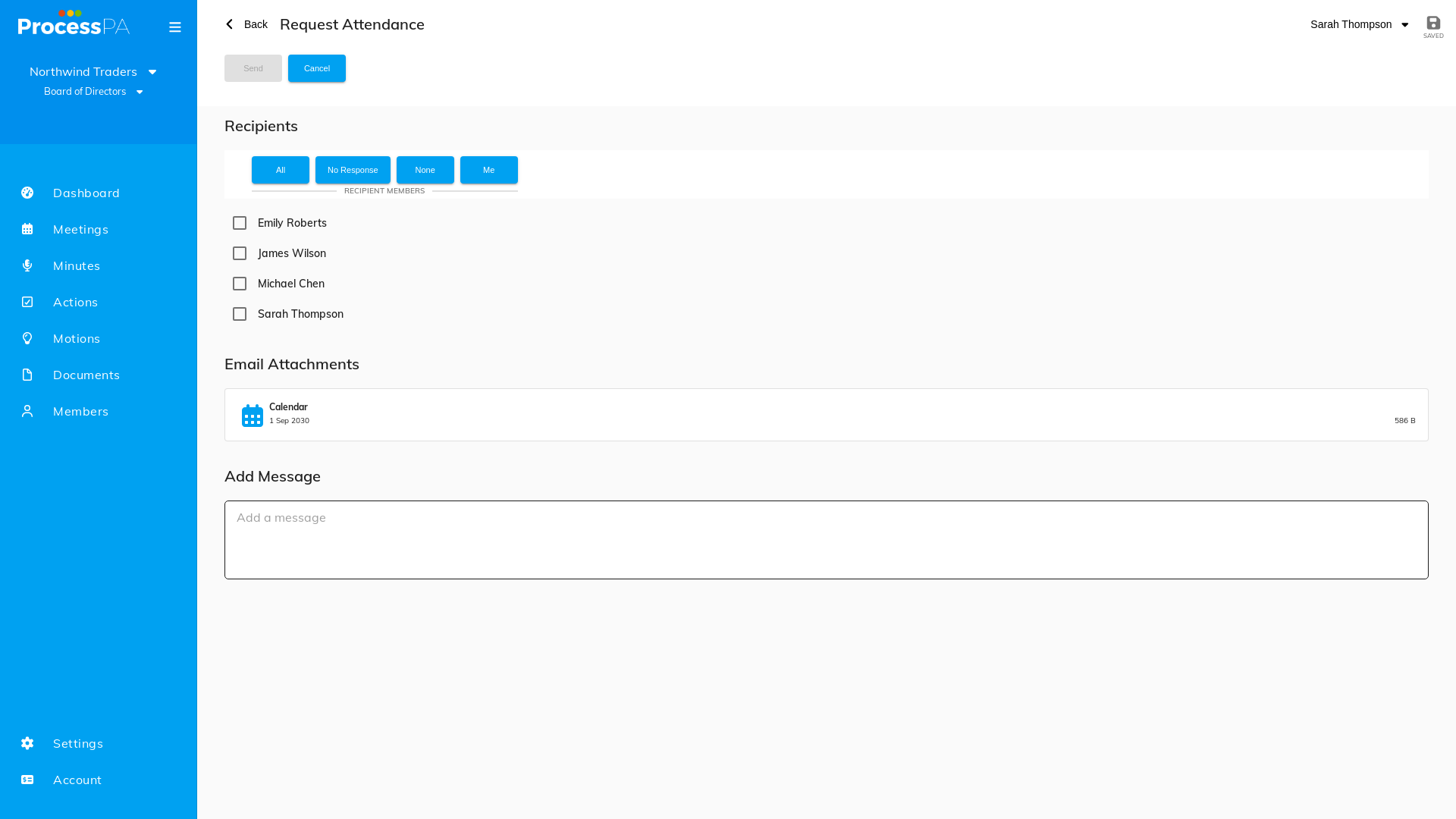
Task: Click the 586 B file size text
Action: coord(1404,421)
